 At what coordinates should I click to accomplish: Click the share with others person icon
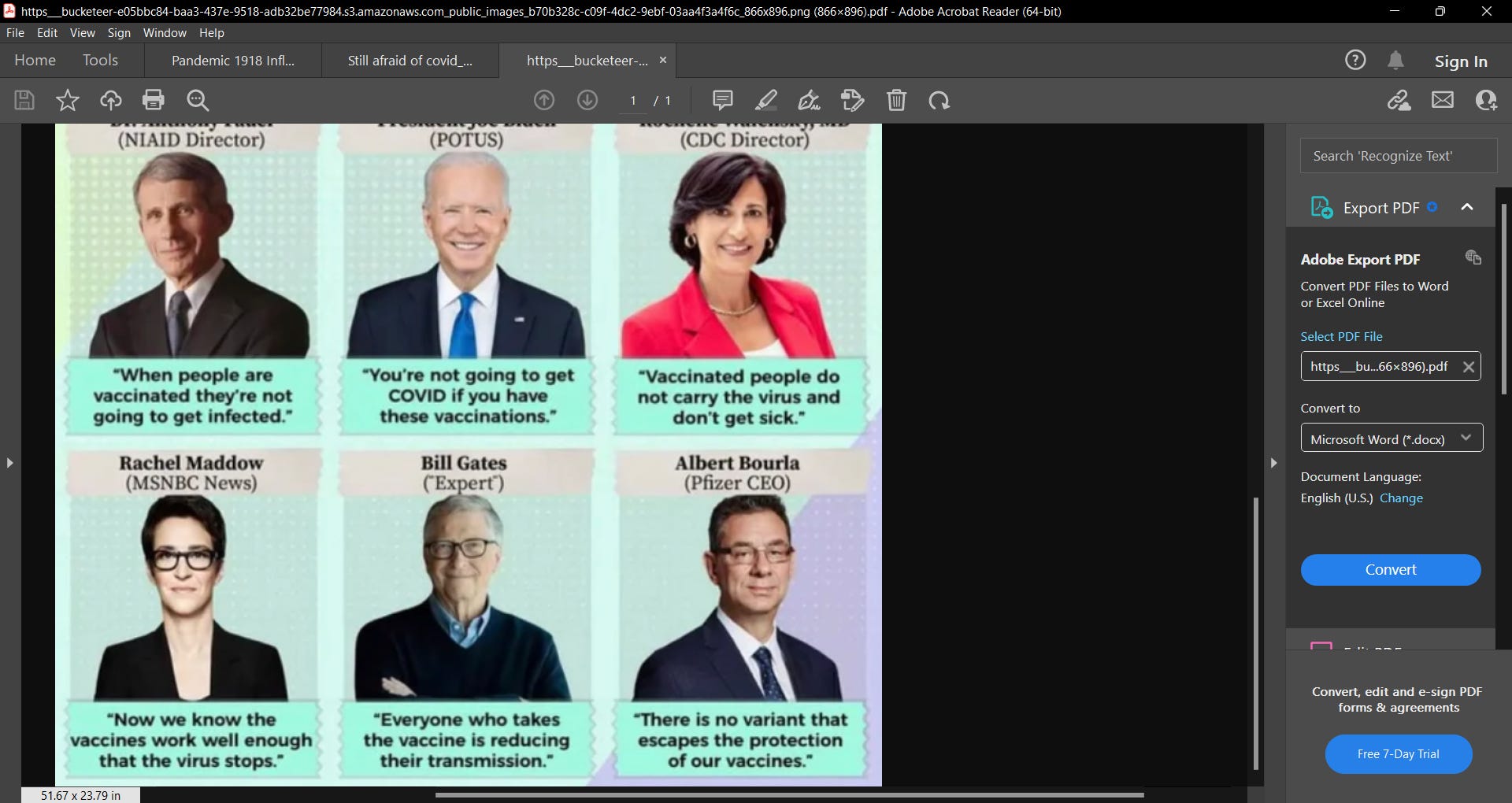(1486, 100)
